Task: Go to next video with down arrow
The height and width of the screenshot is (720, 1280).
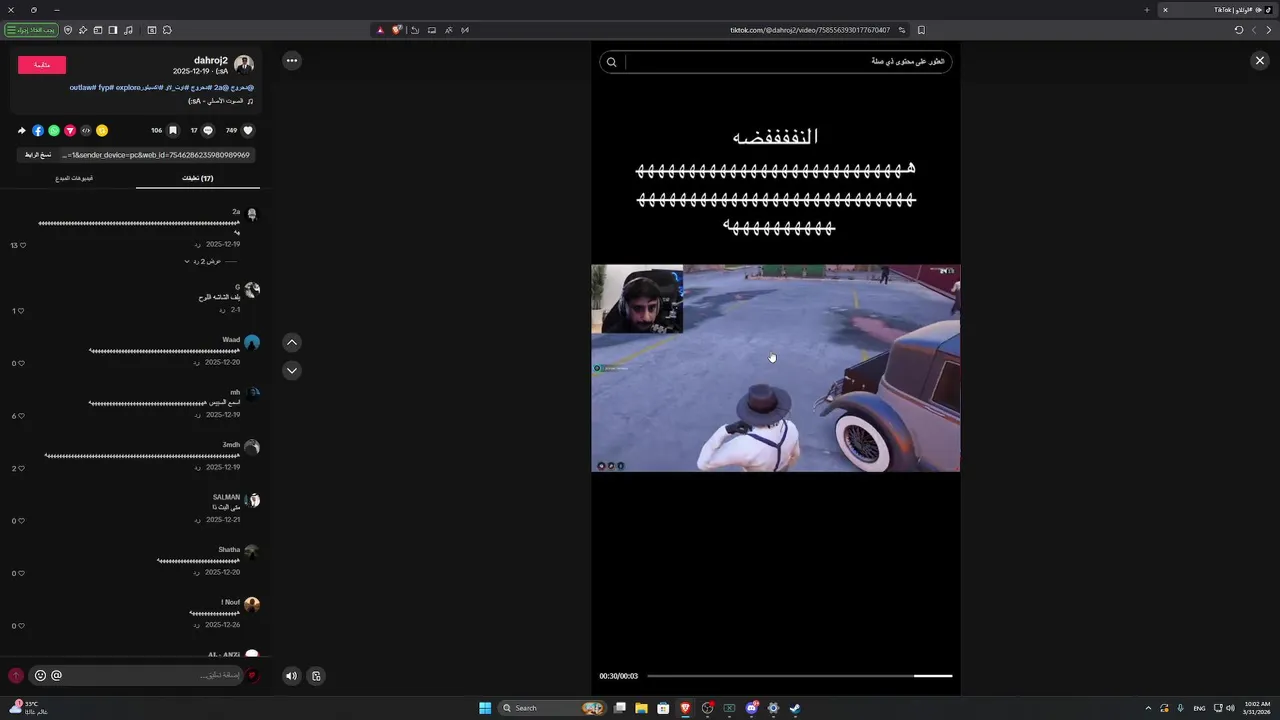Action: coord(292,370)
